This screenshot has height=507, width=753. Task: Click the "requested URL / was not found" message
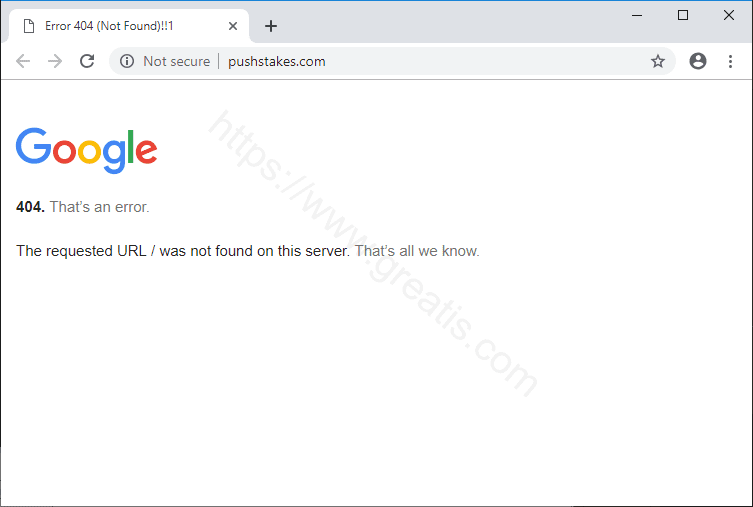pos(183,251)
